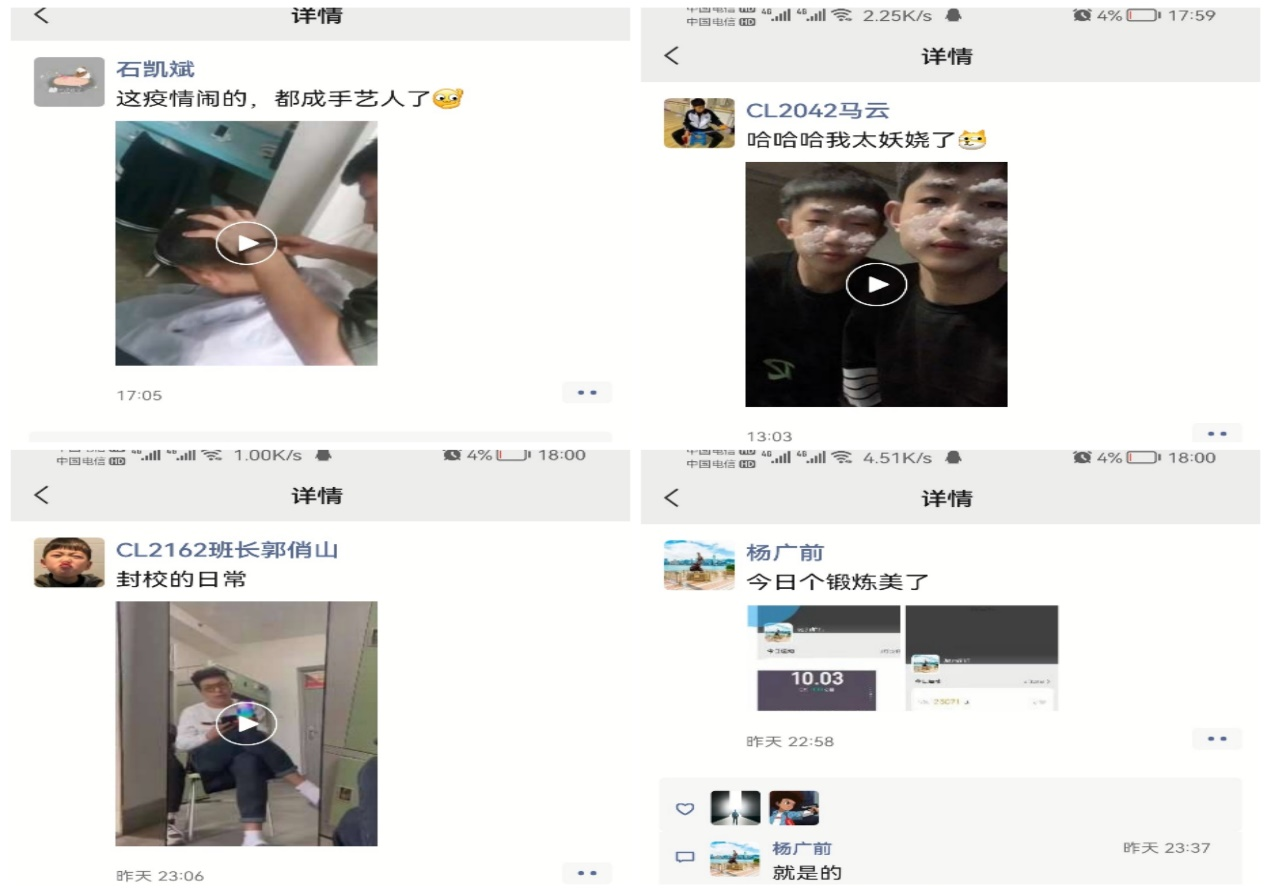Open 石凯斌's profile avatar

69,82
